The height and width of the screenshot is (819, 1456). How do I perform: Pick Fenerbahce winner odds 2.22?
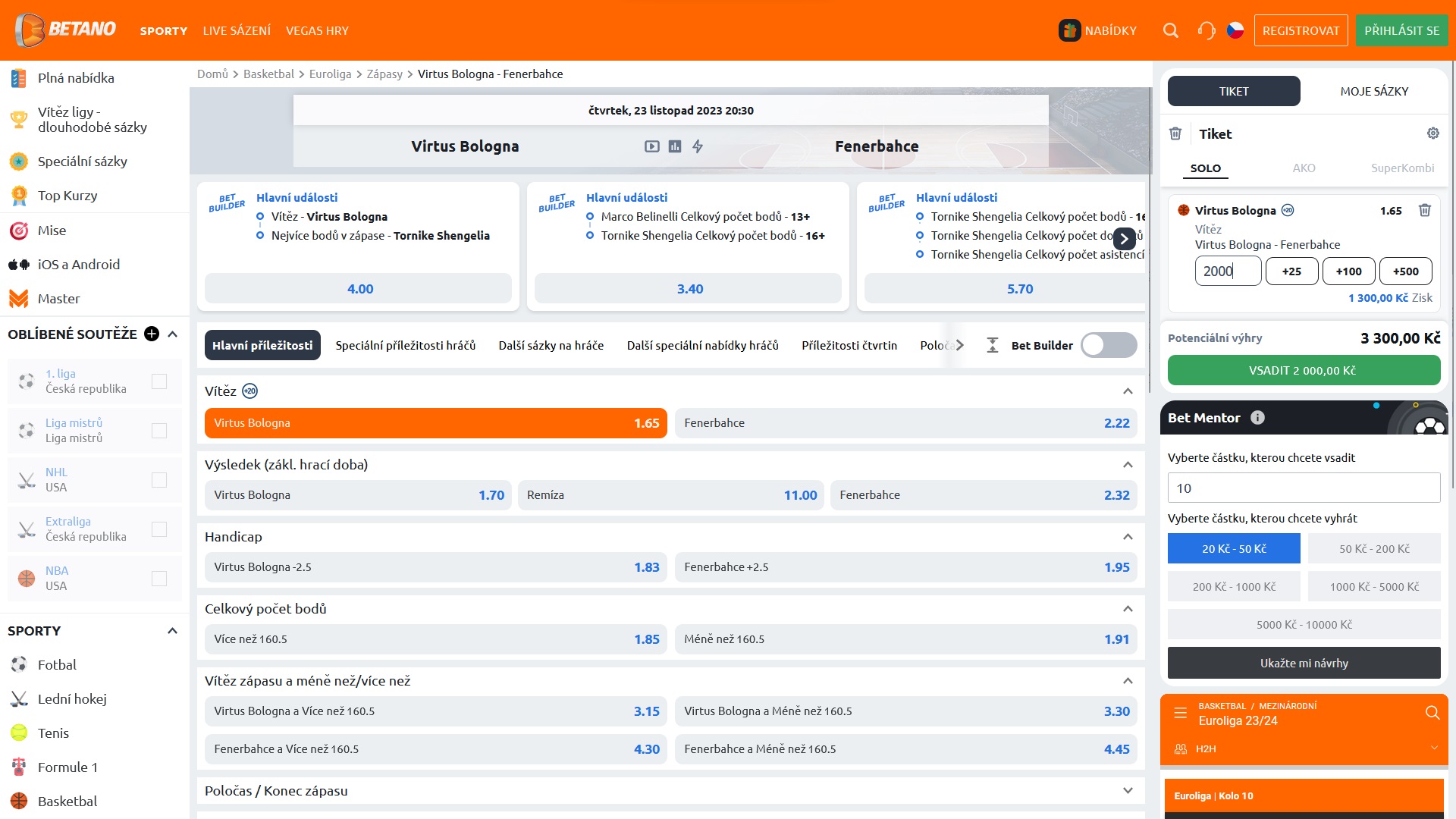click(x=906, y=422)
